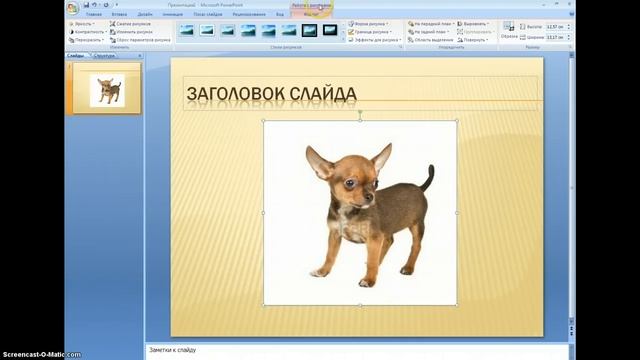The width and height of the screenshot is (640, 360).
Task: Apply the fourth picture style thumbnail
Action: [248, 30]
